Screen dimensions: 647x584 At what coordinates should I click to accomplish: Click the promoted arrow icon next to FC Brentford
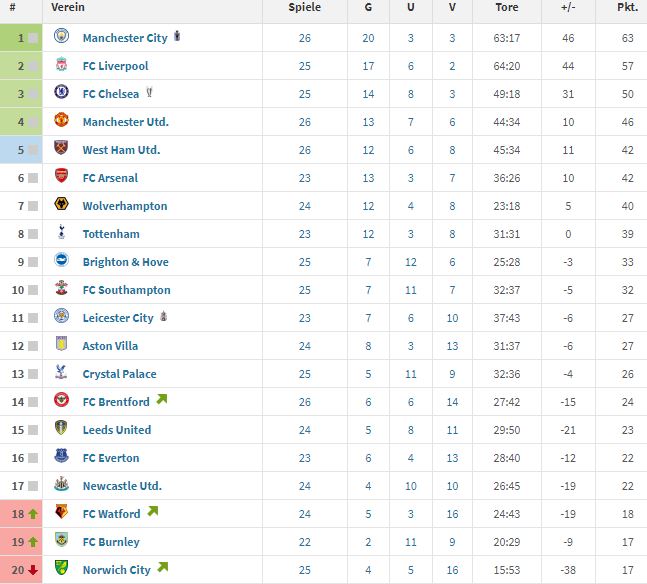pos(162,400)
